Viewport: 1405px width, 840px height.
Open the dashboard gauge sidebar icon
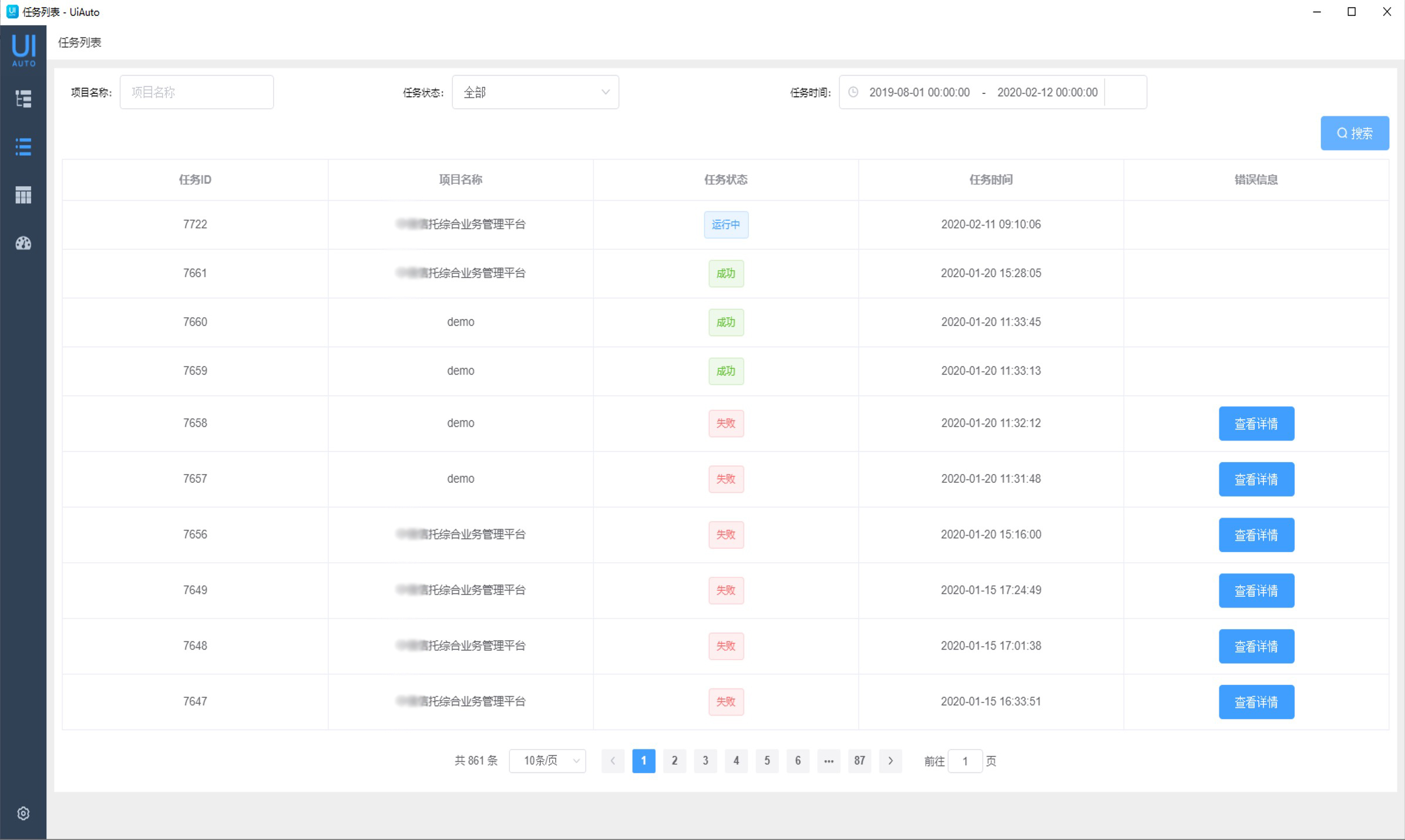23,243
